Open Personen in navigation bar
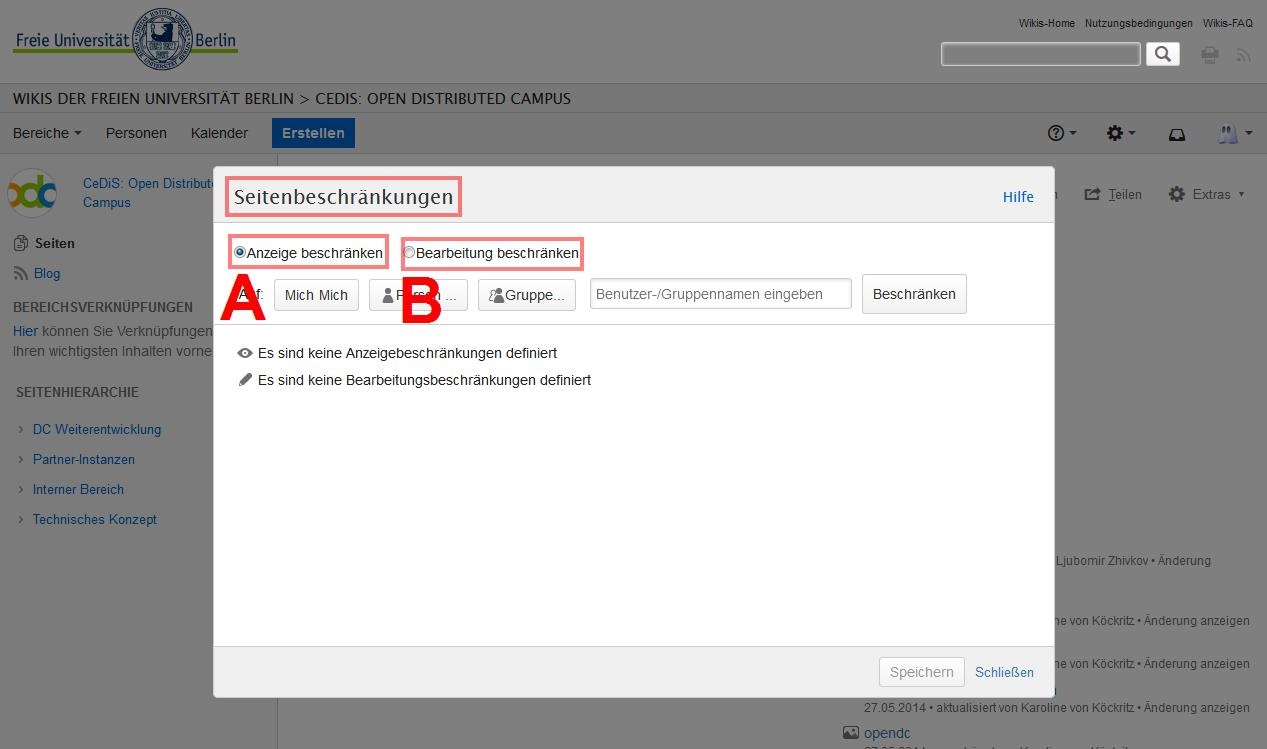The width and height of the screenshot is (1267, 749). tap(136, 133)
